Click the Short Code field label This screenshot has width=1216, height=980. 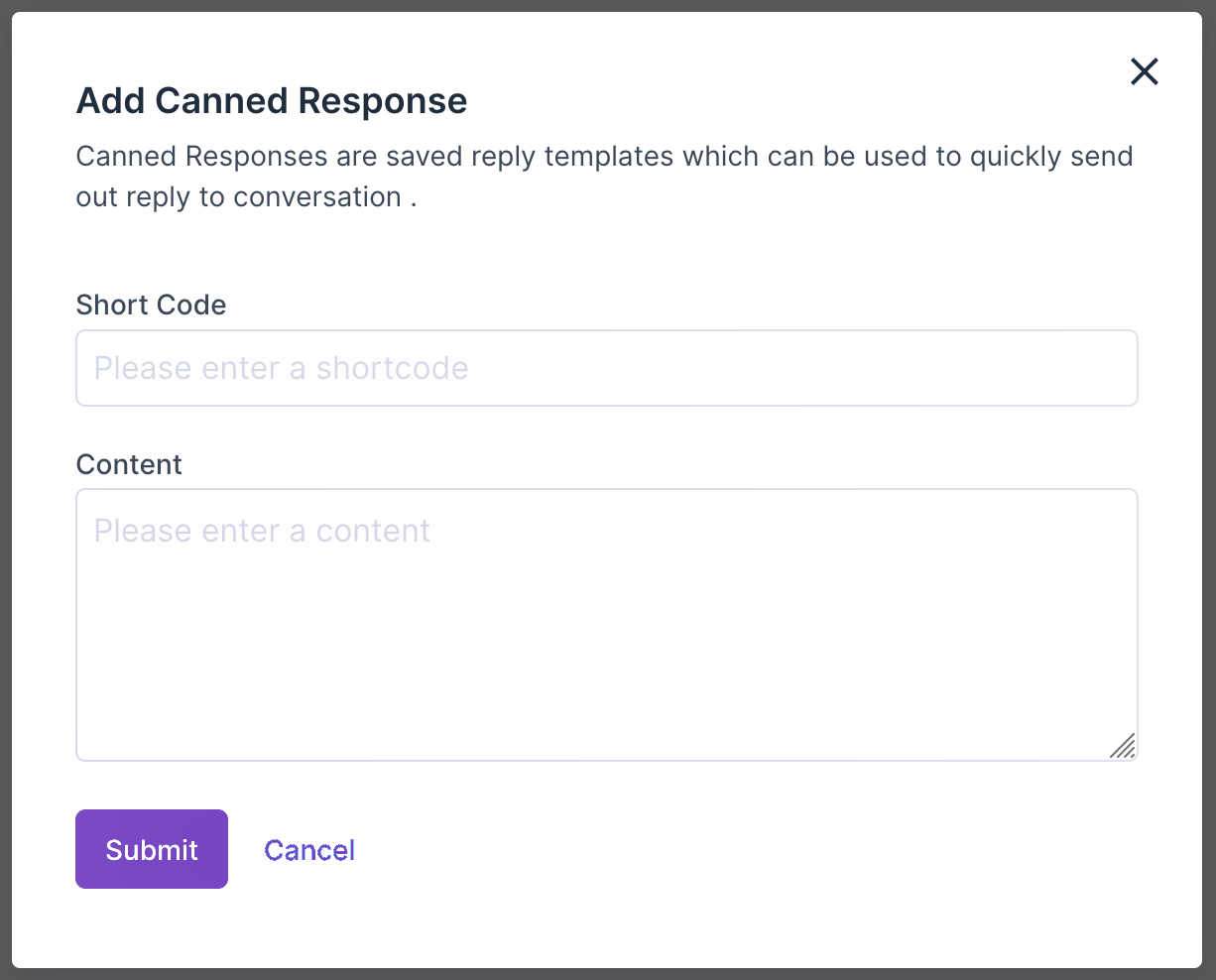(x=151, y=305)
